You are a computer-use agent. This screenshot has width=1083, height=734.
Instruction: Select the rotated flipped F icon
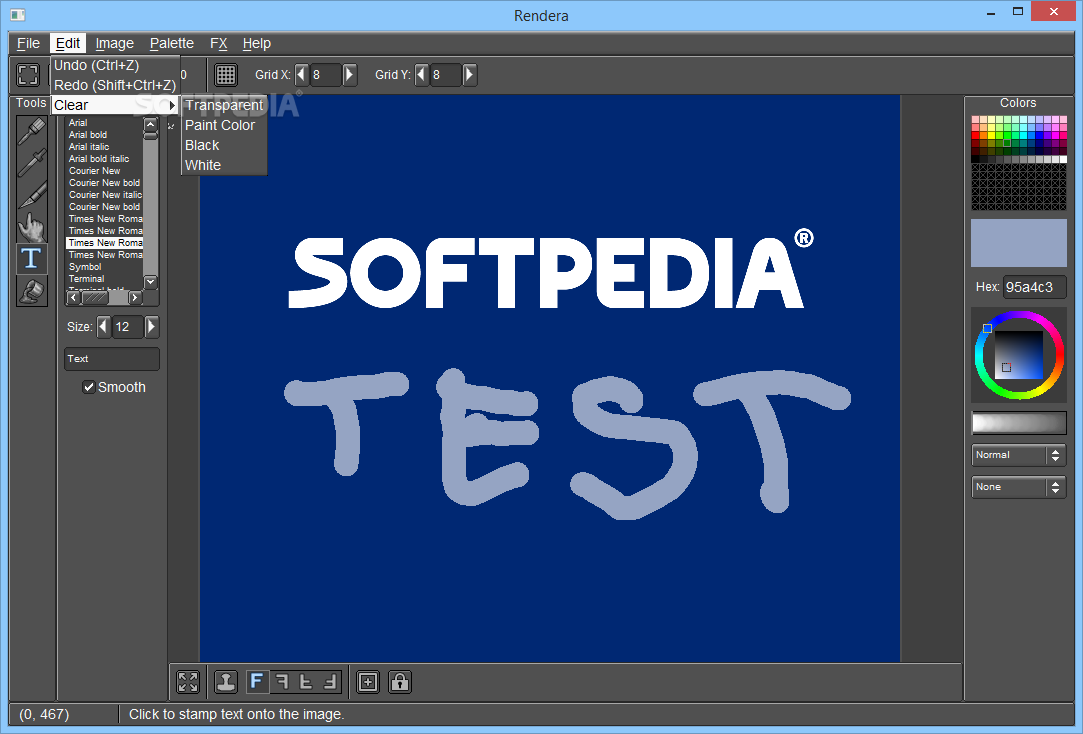330,682
